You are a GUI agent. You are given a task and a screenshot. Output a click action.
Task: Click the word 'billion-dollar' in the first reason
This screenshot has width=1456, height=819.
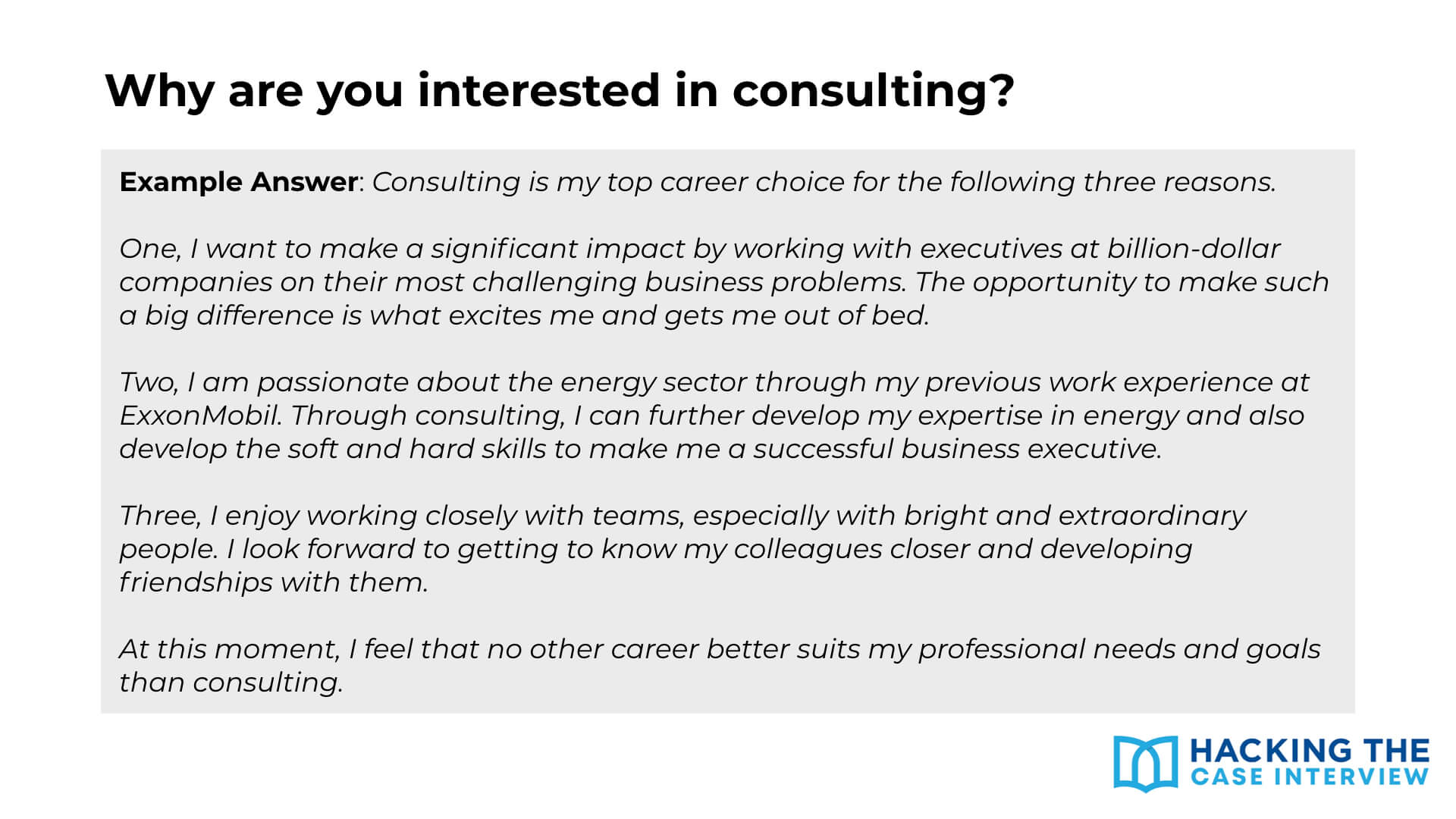[x=1194, y=249]
